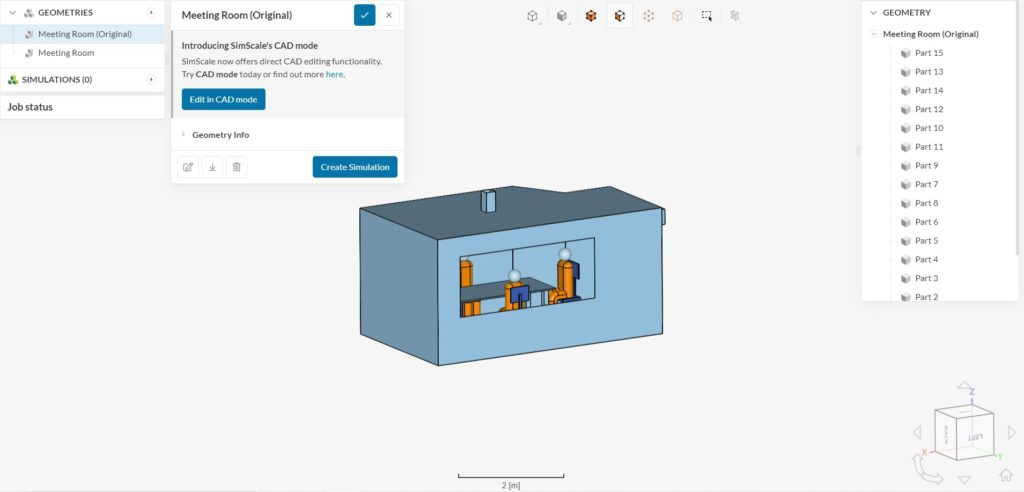Click the seated person's white head sphere

pos(515,276)
